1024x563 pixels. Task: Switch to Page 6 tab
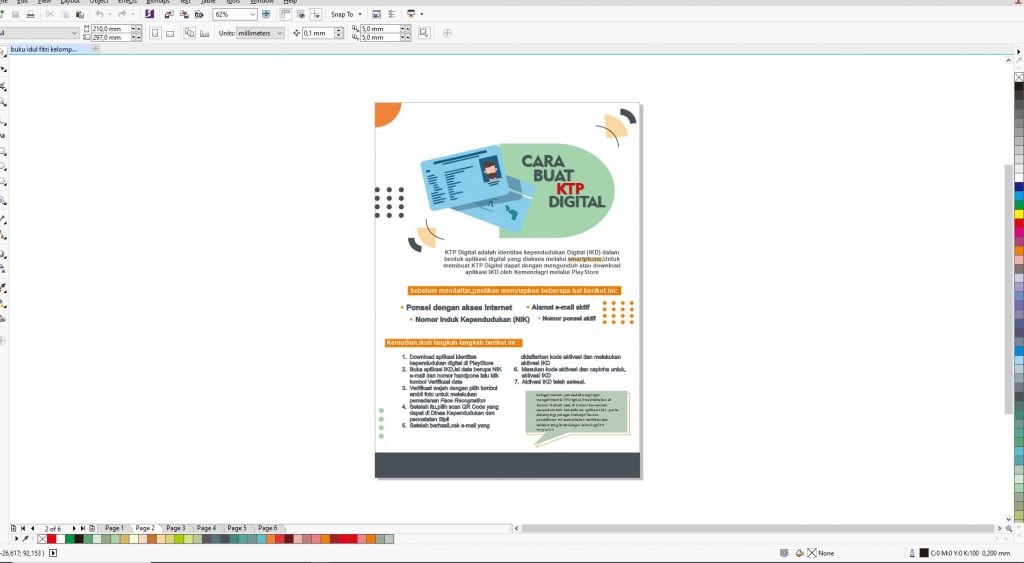[x=268, y=528]
